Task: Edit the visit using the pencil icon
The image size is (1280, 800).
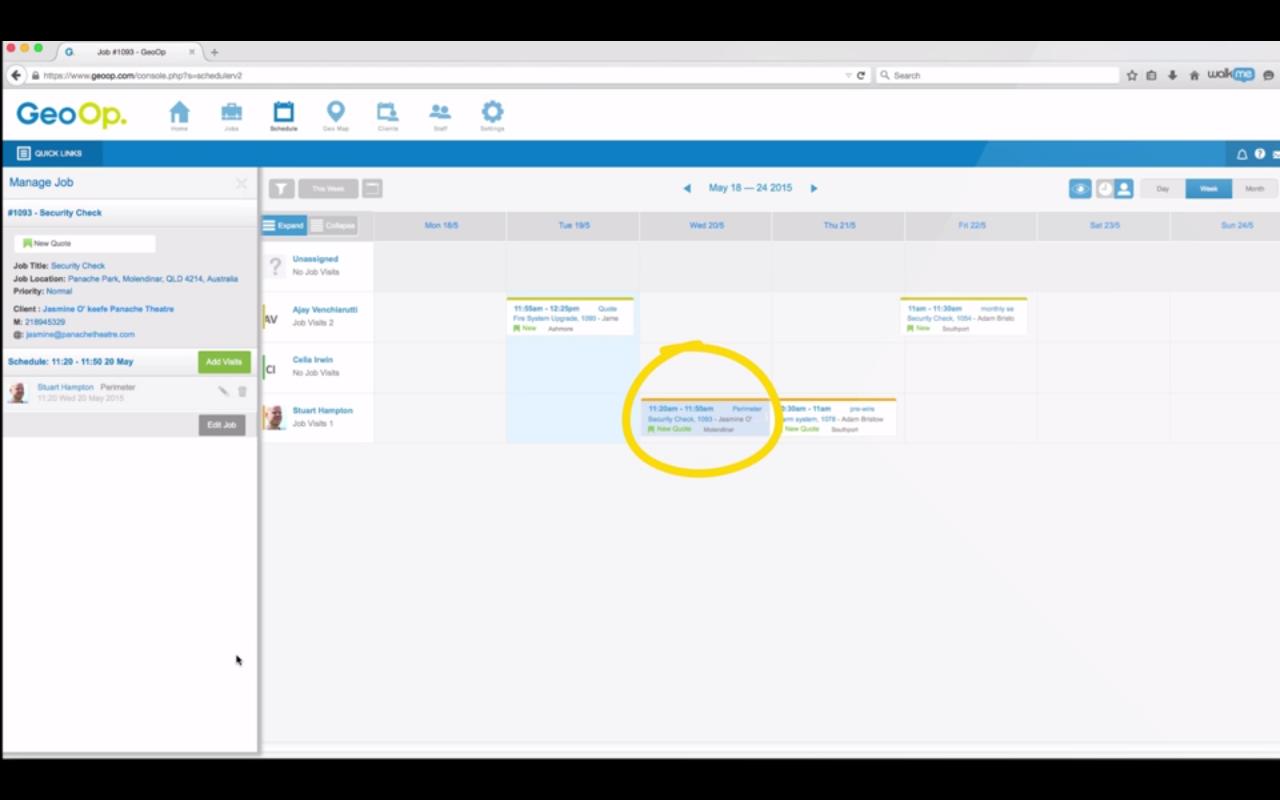Action: 223,392
